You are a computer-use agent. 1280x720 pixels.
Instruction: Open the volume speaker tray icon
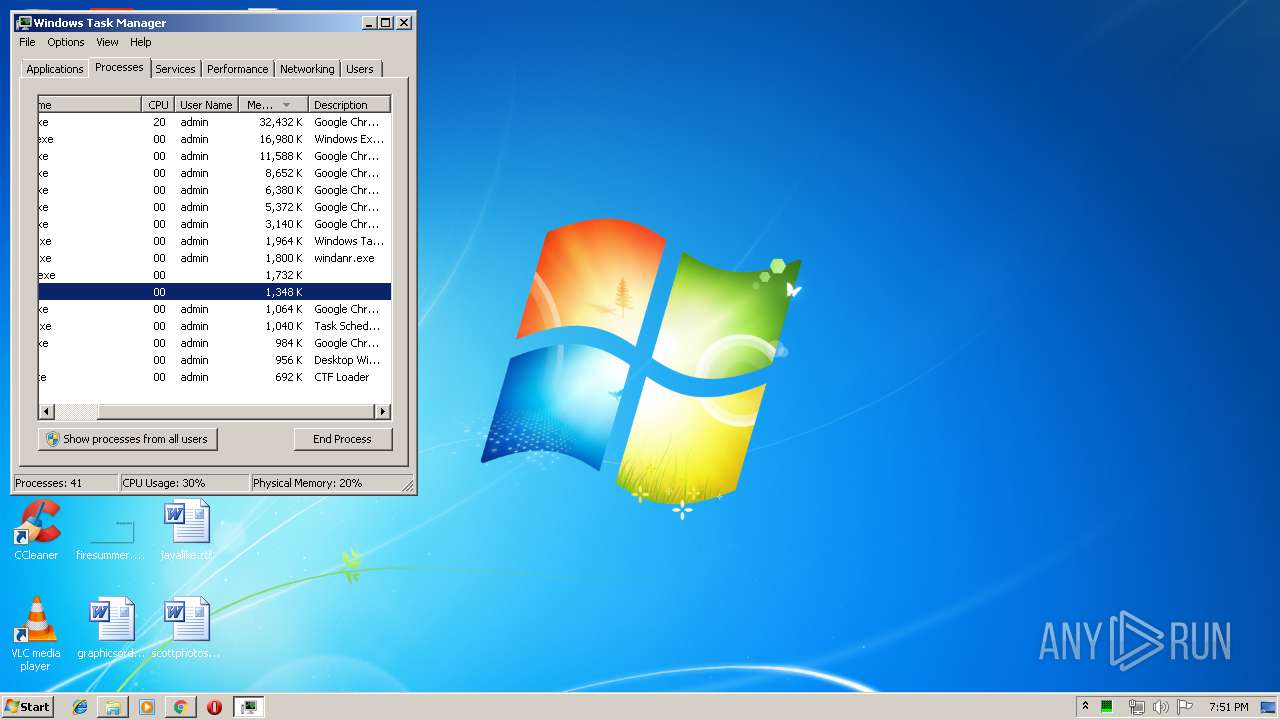tap(1161, 707)
